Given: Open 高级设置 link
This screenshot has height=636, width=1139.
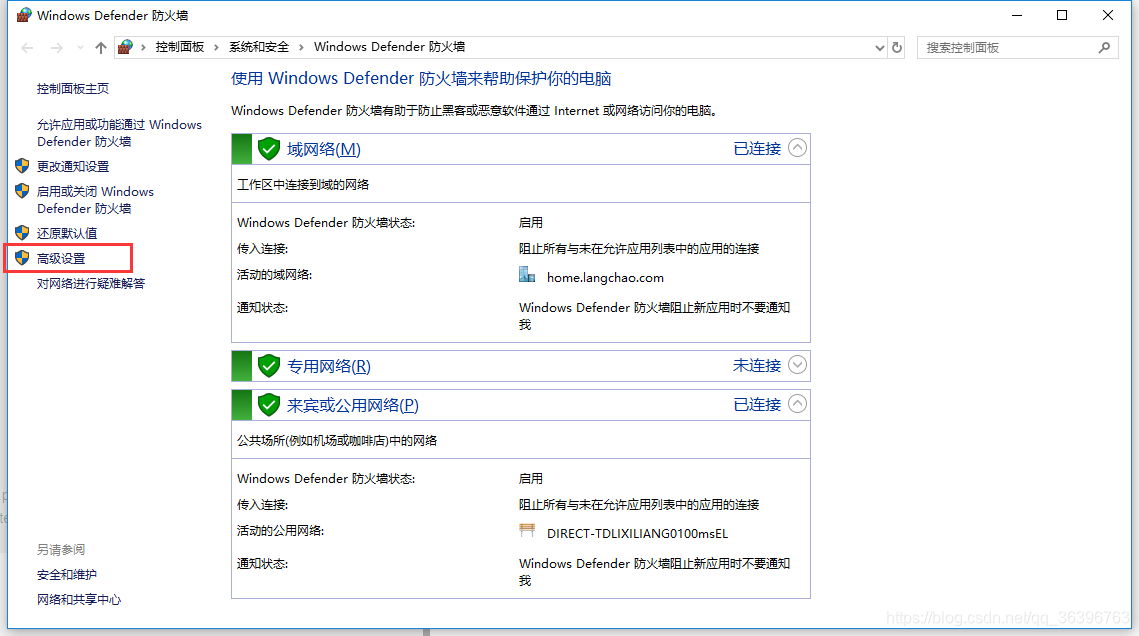Looking at the screenshot, I should [61, 258].
